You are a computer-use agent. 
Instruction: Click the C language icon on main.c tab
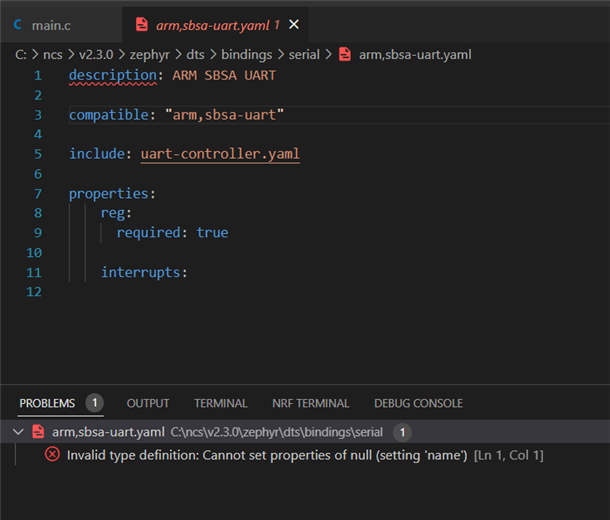click(18, 25)
